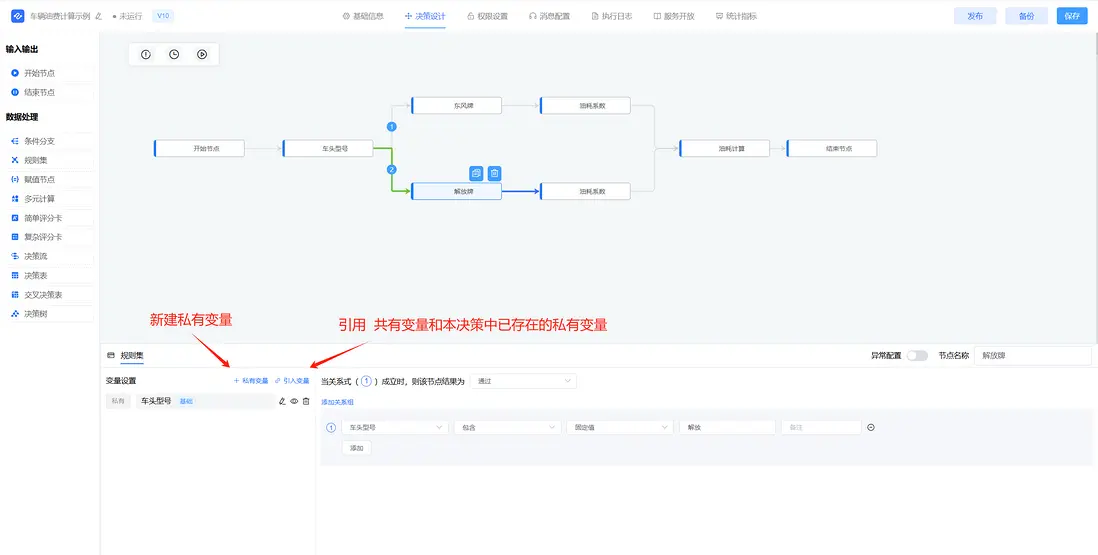The height and width of the screenshot is (555, 1098).
Task: Select the 油耗系数 node after 解放牌
Action: coord(585,191)
